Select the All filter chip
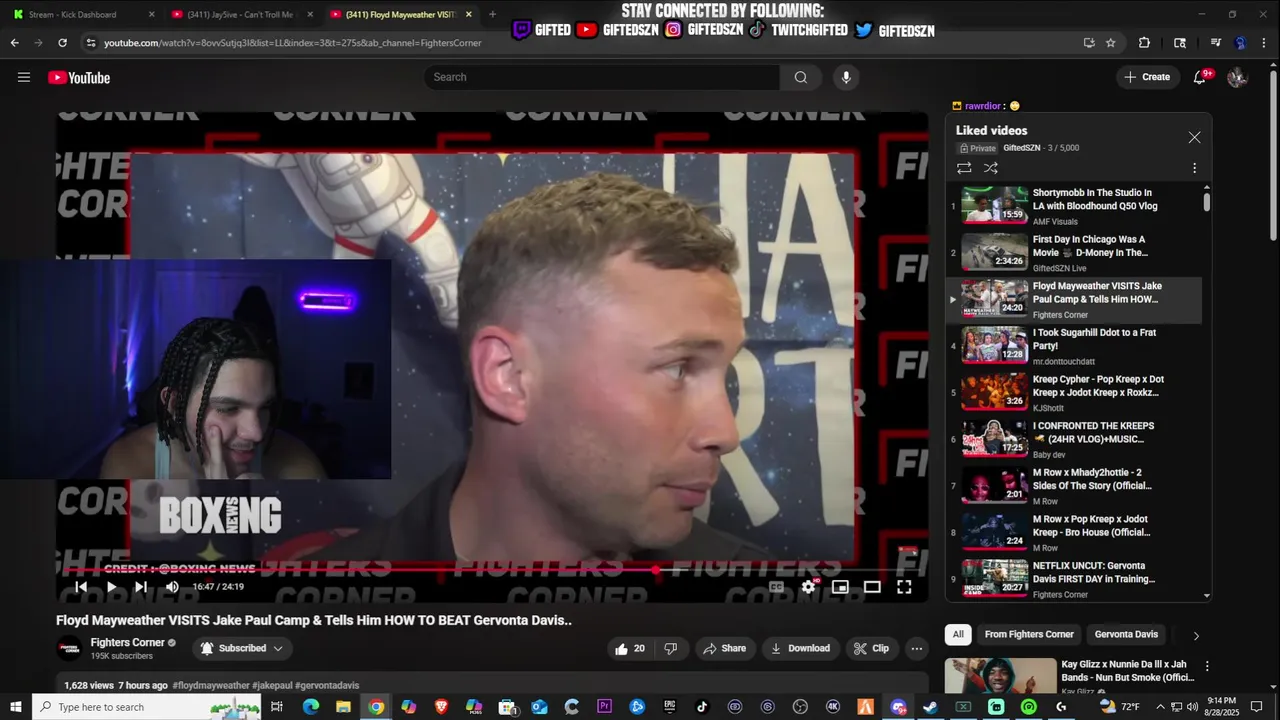Image resolution: width=1280 pixels, height=720 pixels. (958, 634)
